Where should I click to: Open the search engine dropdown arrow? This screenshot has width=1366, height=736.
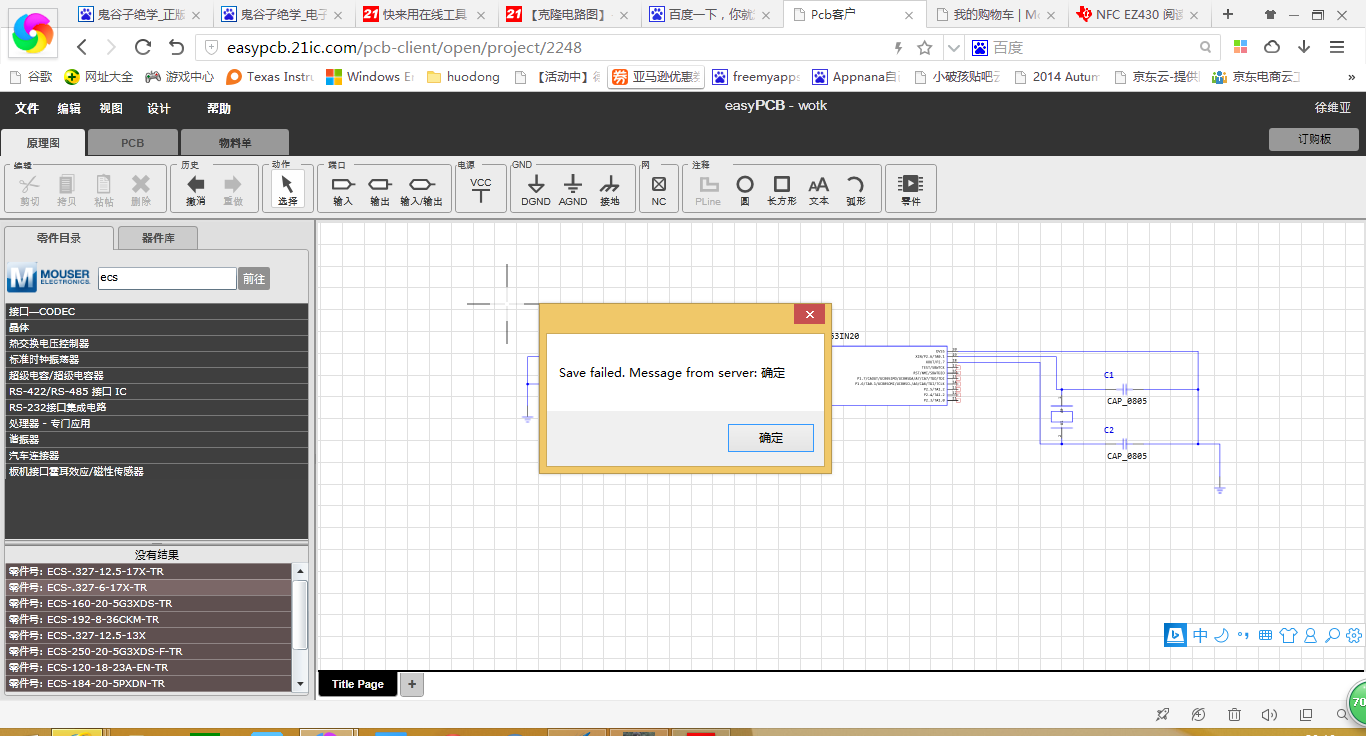[x=955, y=47]
